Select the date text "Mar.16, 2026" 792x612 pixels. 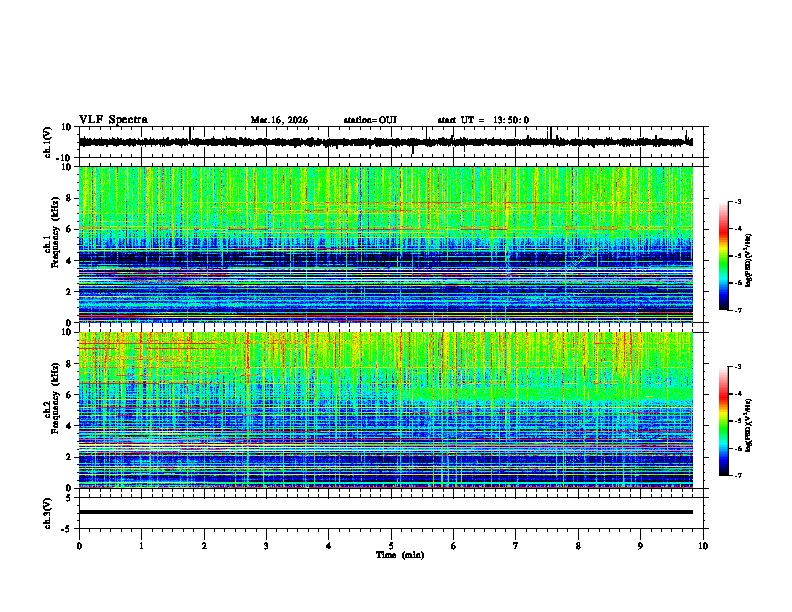(279, 120)
